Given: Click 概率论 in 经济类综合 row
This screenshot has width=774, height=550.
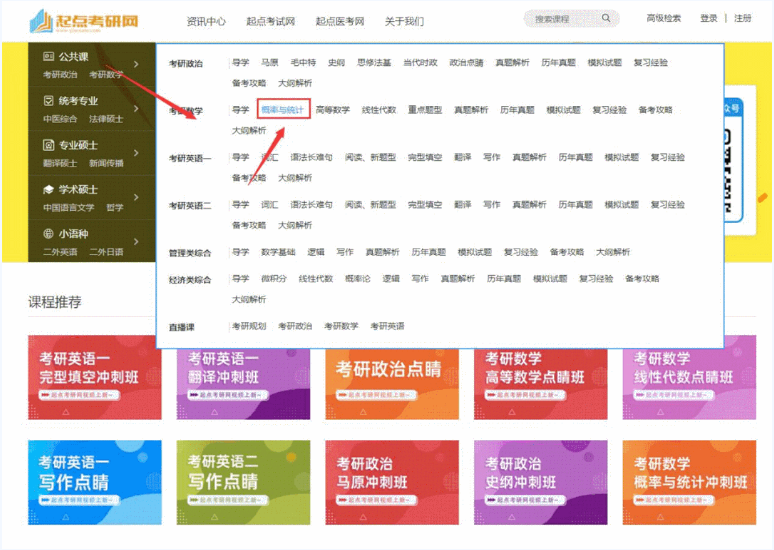Looking at the screenshot, I should pos(357,279).
